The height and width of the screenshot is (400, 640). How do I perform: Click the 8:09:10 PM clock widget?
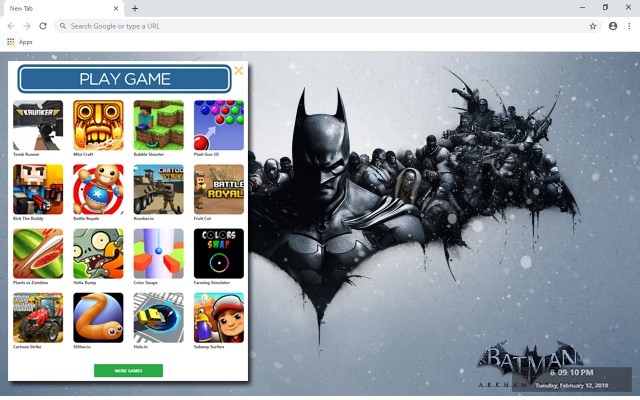pos(571,372)
